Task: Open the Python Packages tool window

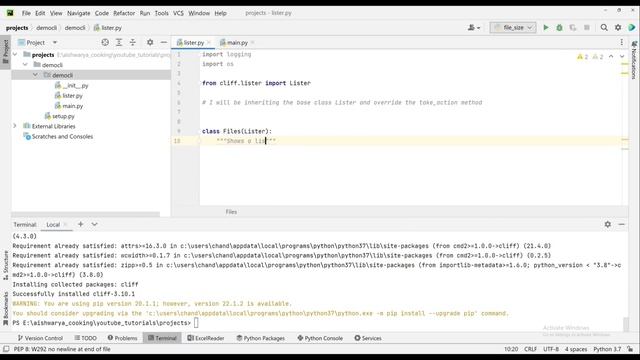Action: 260,338
